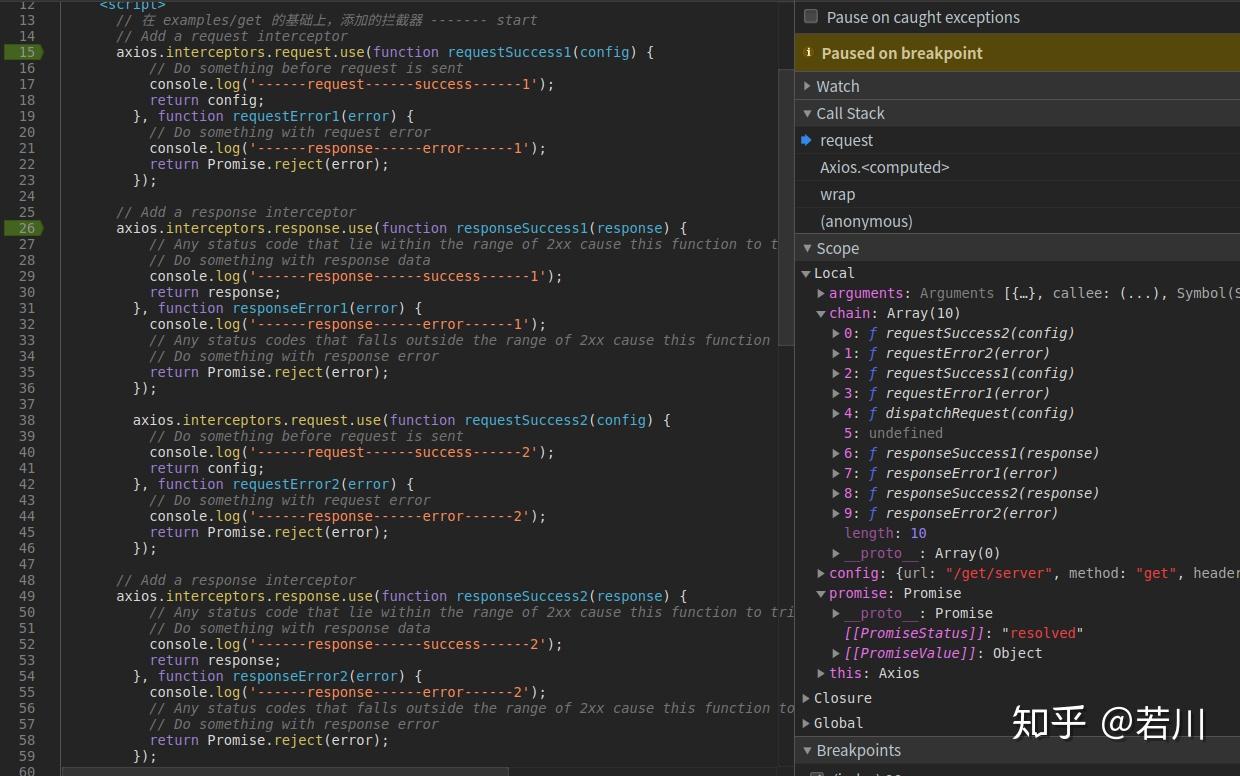Collapse the Call Stack section
Screen dimensions: 1240x776
click(x=807, y=113)
